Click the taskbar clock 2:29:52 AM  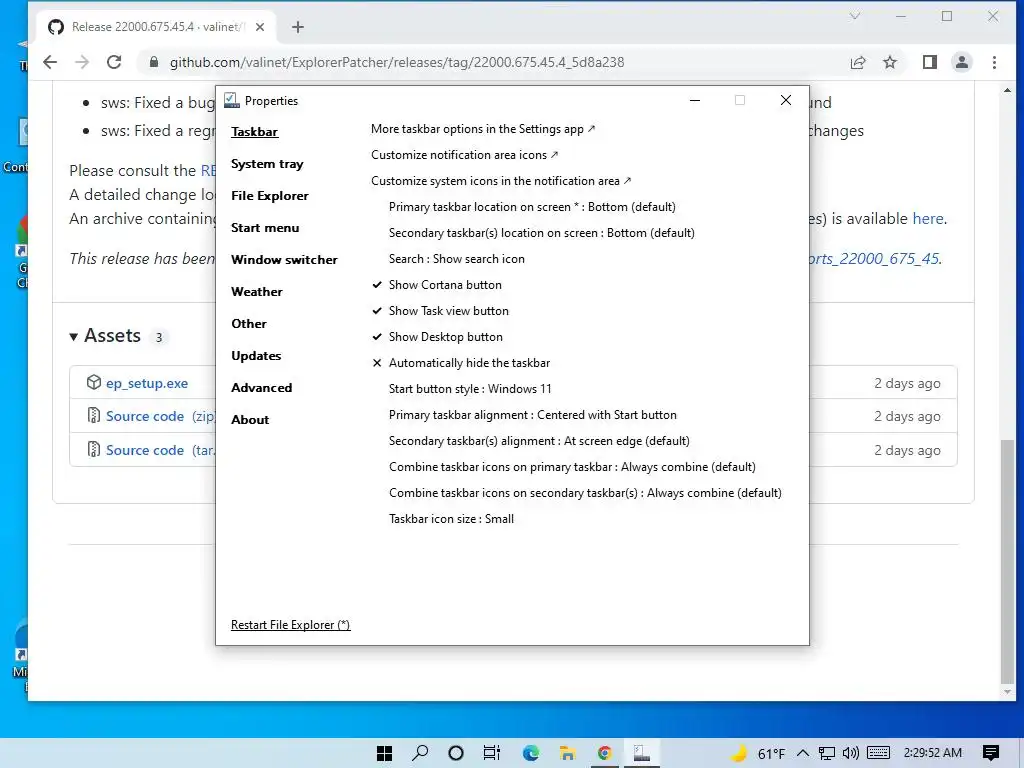tap(933, 754)
